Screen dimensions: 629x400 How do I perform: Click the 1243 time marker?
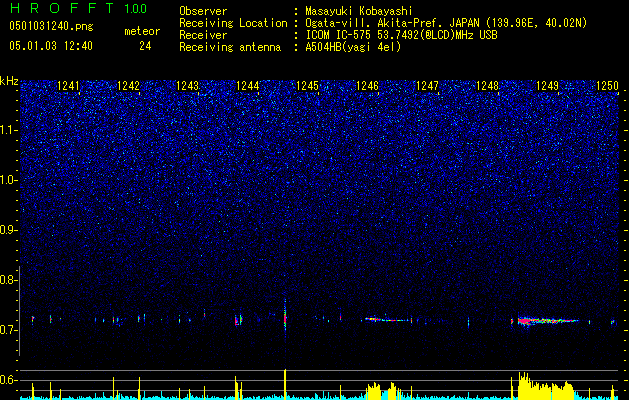[188, 86]
